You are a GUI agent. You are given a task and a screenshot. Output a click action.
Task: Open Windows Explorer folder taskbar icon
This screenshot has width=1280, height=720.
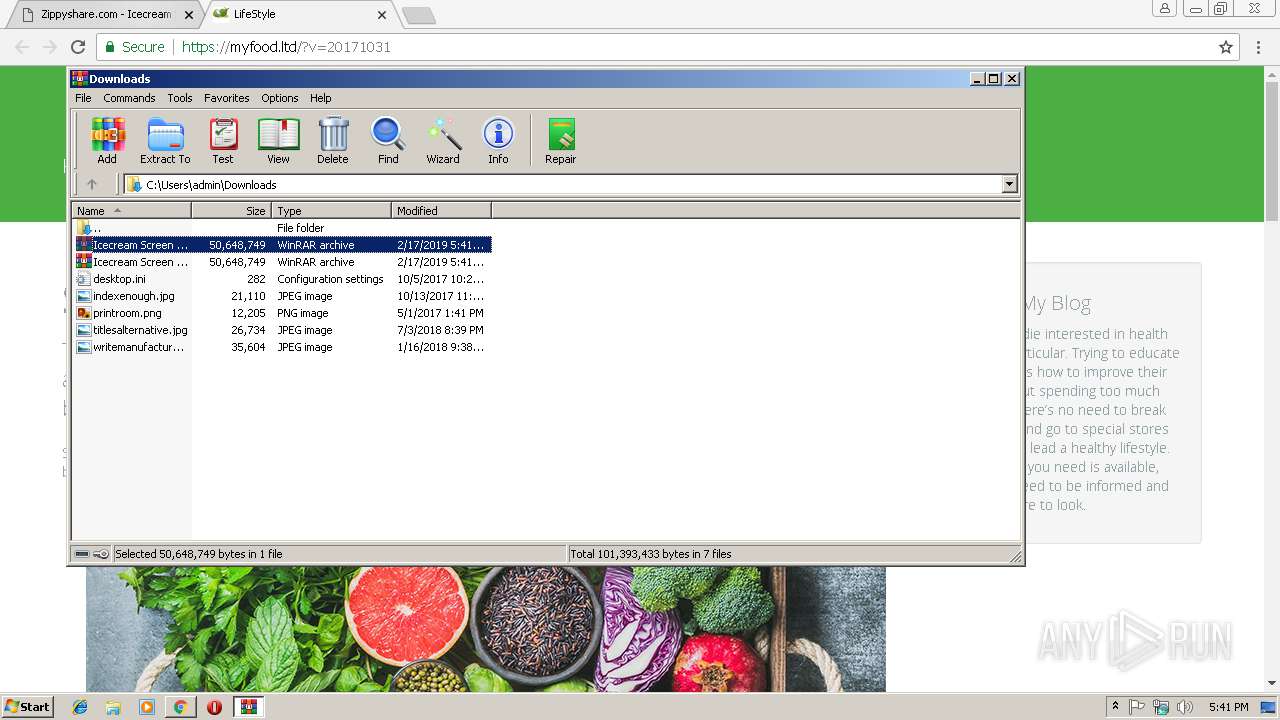coord(113,707)
